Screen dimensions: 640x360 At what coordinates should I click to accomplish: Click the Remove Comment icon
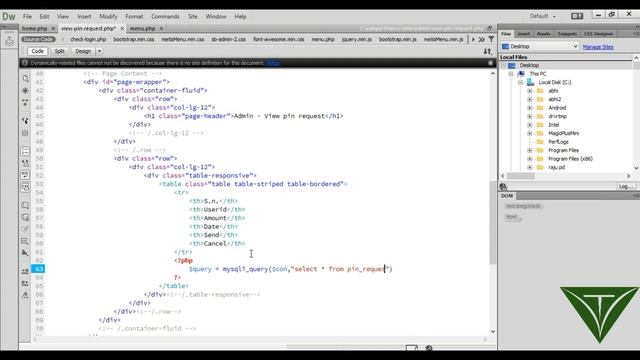(x=25, y=218)
